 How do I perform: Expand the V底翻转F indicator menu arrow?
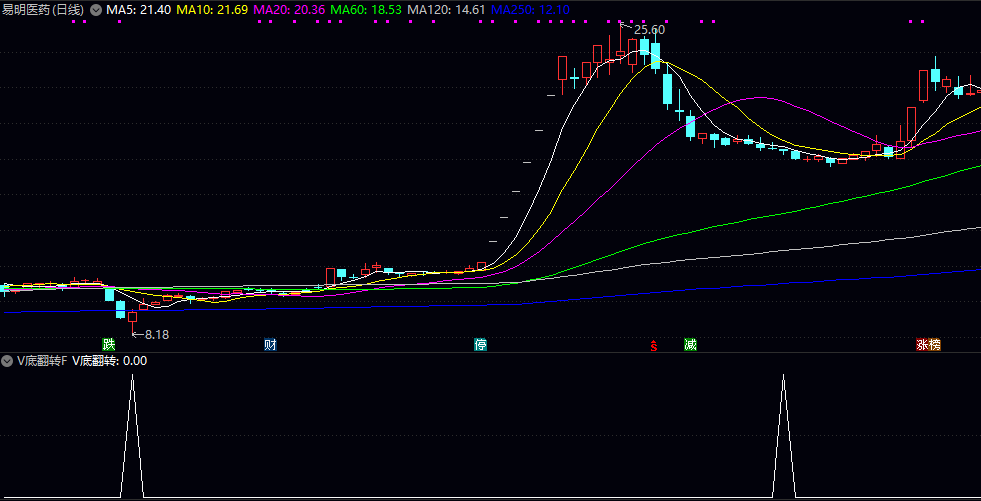(8, 361)
